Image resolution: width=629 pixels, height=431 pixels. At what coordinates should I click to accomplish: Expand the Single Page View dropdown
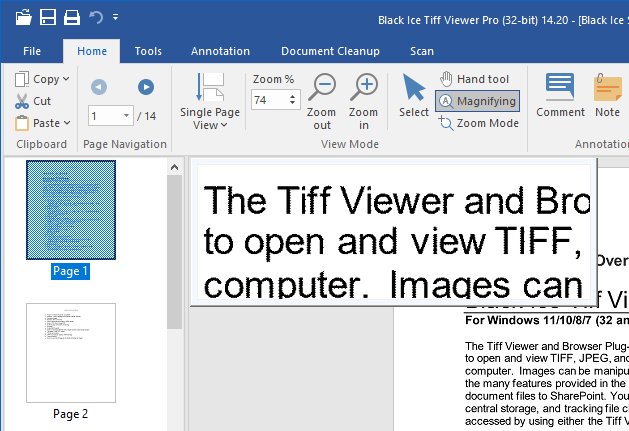tap(224, 125)
